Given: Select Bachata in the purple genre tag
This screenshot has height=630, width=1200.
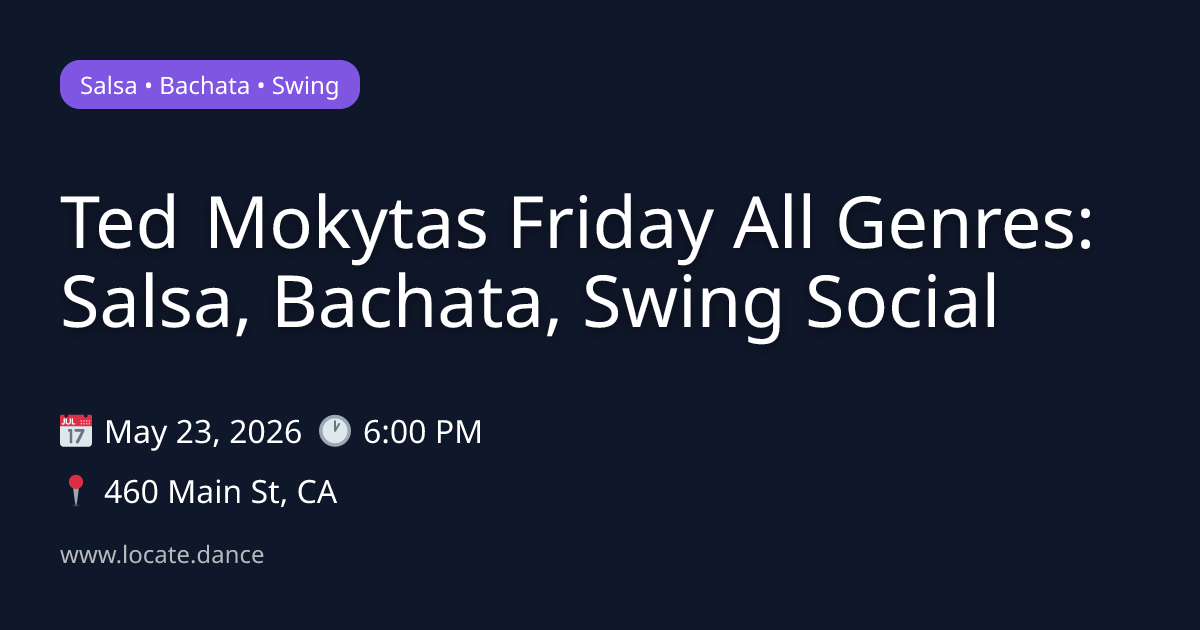Looking at the screenshot, I should click(205, 85).
